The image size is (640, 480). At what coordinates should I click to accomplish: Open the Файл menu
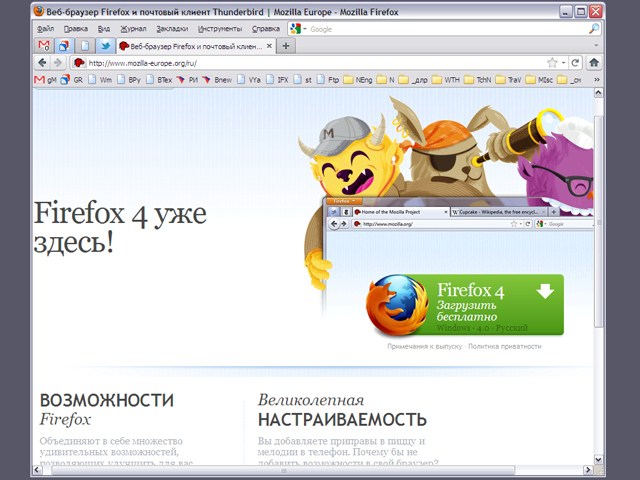[45, 29]
